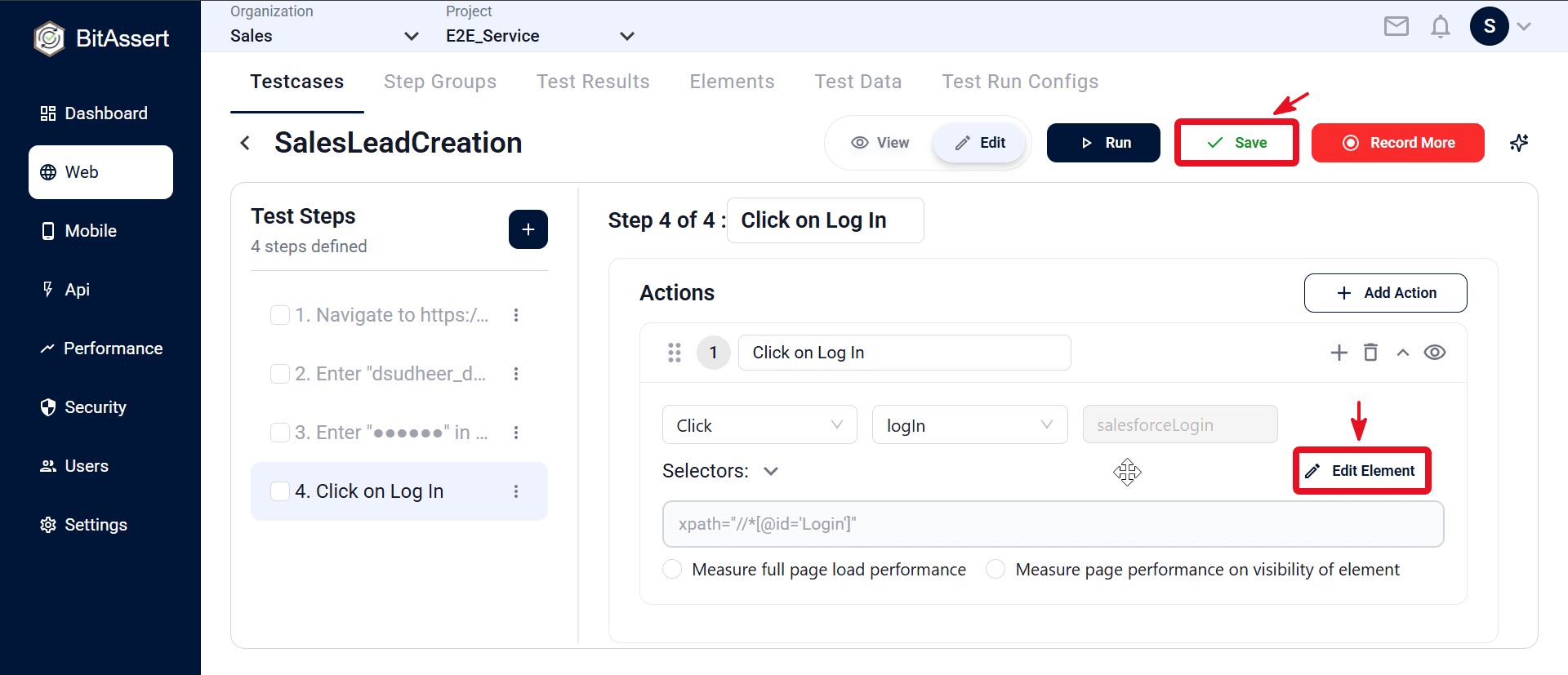Open the Dashboard section
Viewport: 1568px width, 675px height.
pyautogui.click(x=100, y=113)
